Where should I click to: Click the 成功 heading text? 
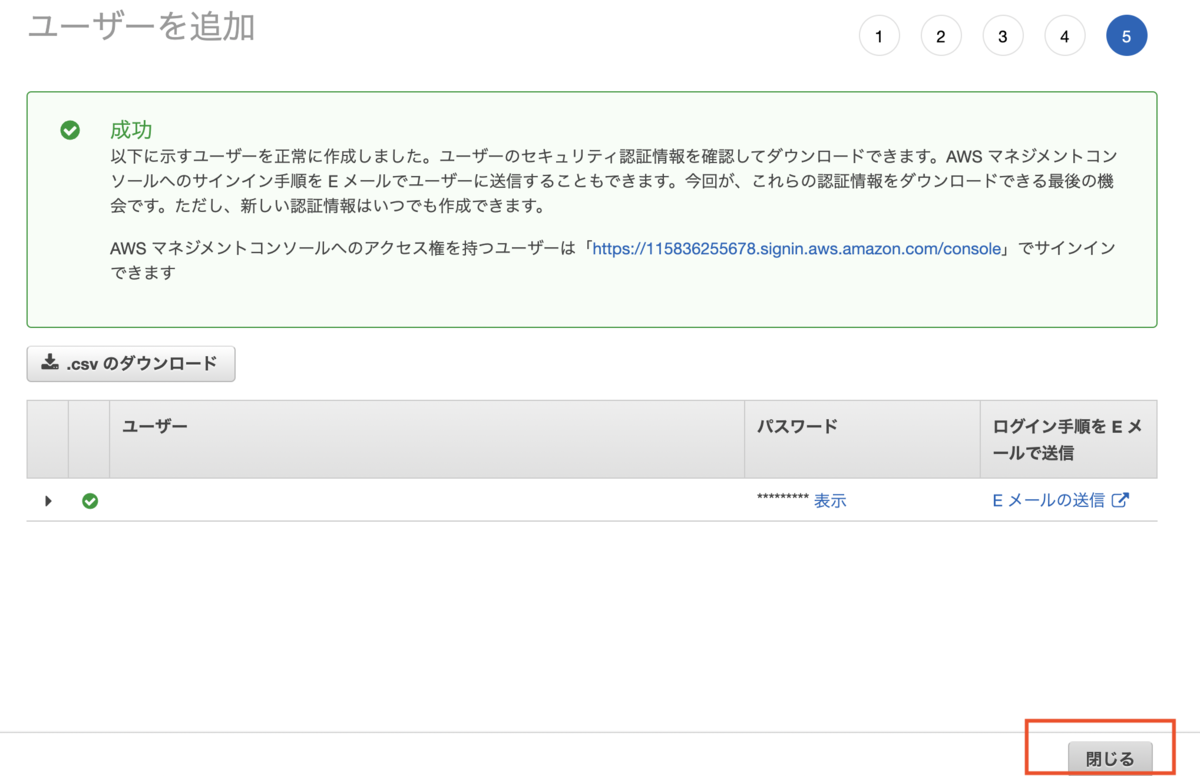pos(131,130)
